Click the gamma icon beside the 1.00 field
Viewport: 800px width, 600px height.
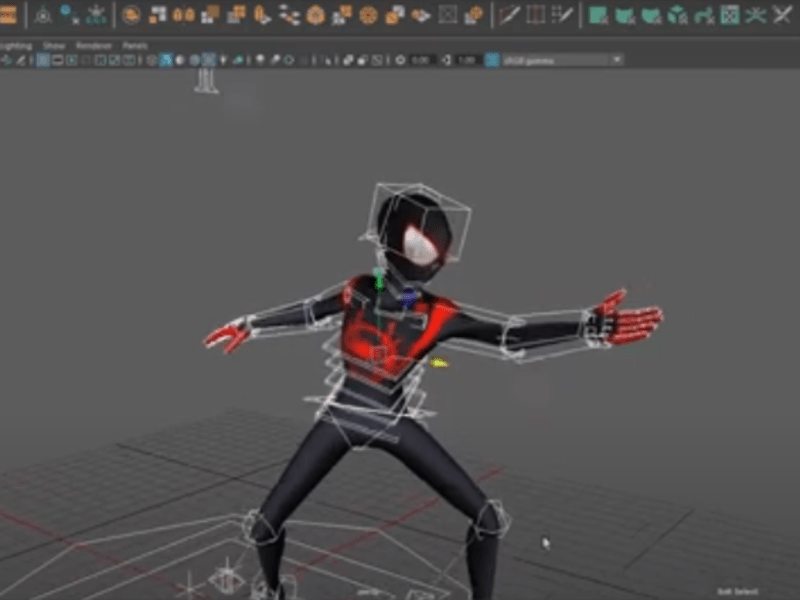tap(446, 60)
